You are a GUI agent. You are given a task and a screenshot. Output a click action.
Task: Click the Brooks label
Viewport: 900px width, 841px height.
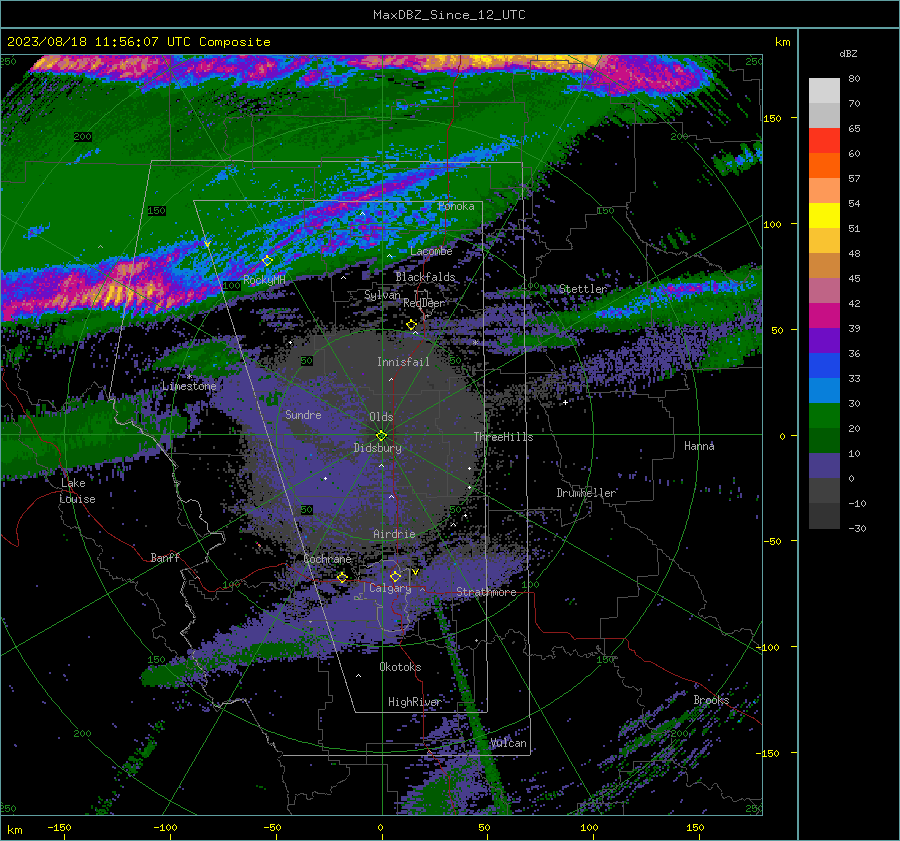pos(711,700)
